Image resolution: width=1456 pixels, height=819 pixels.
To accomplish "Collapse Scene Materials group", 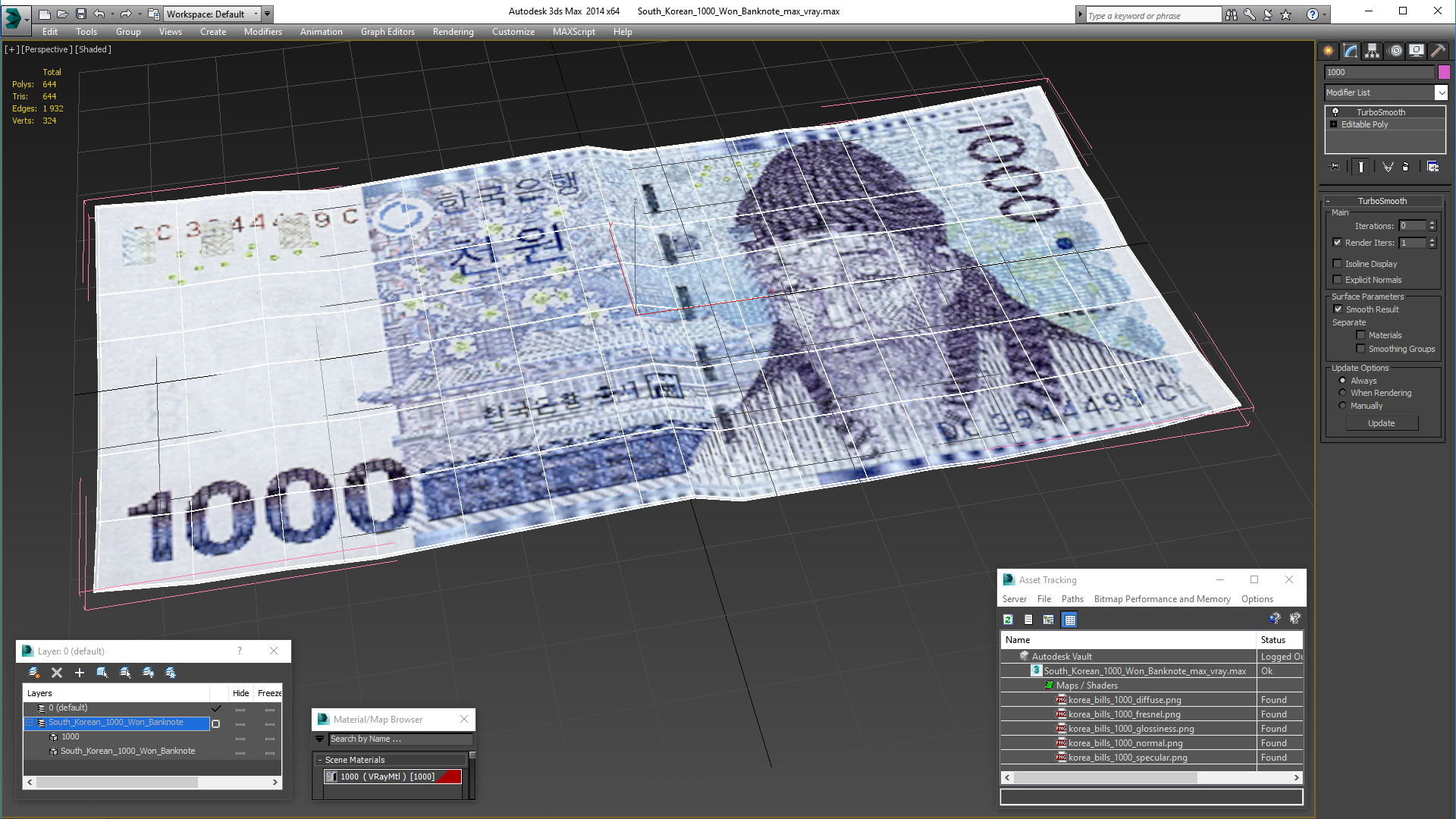I will pyautogui.click(x=320, y=760).
